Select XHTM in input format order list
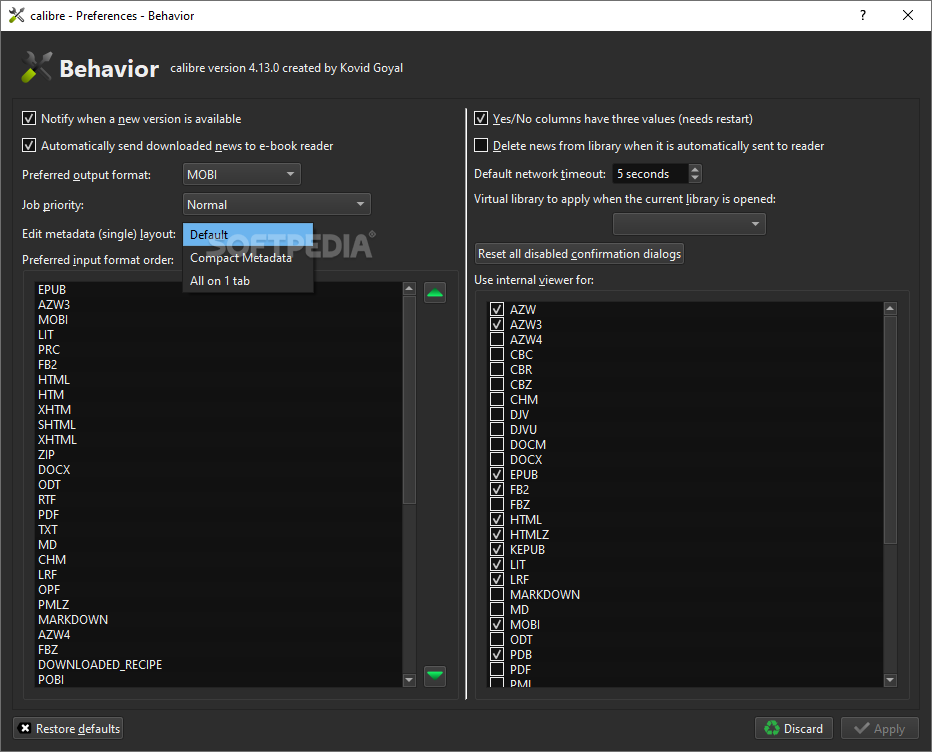 click(x=218, y=410)
